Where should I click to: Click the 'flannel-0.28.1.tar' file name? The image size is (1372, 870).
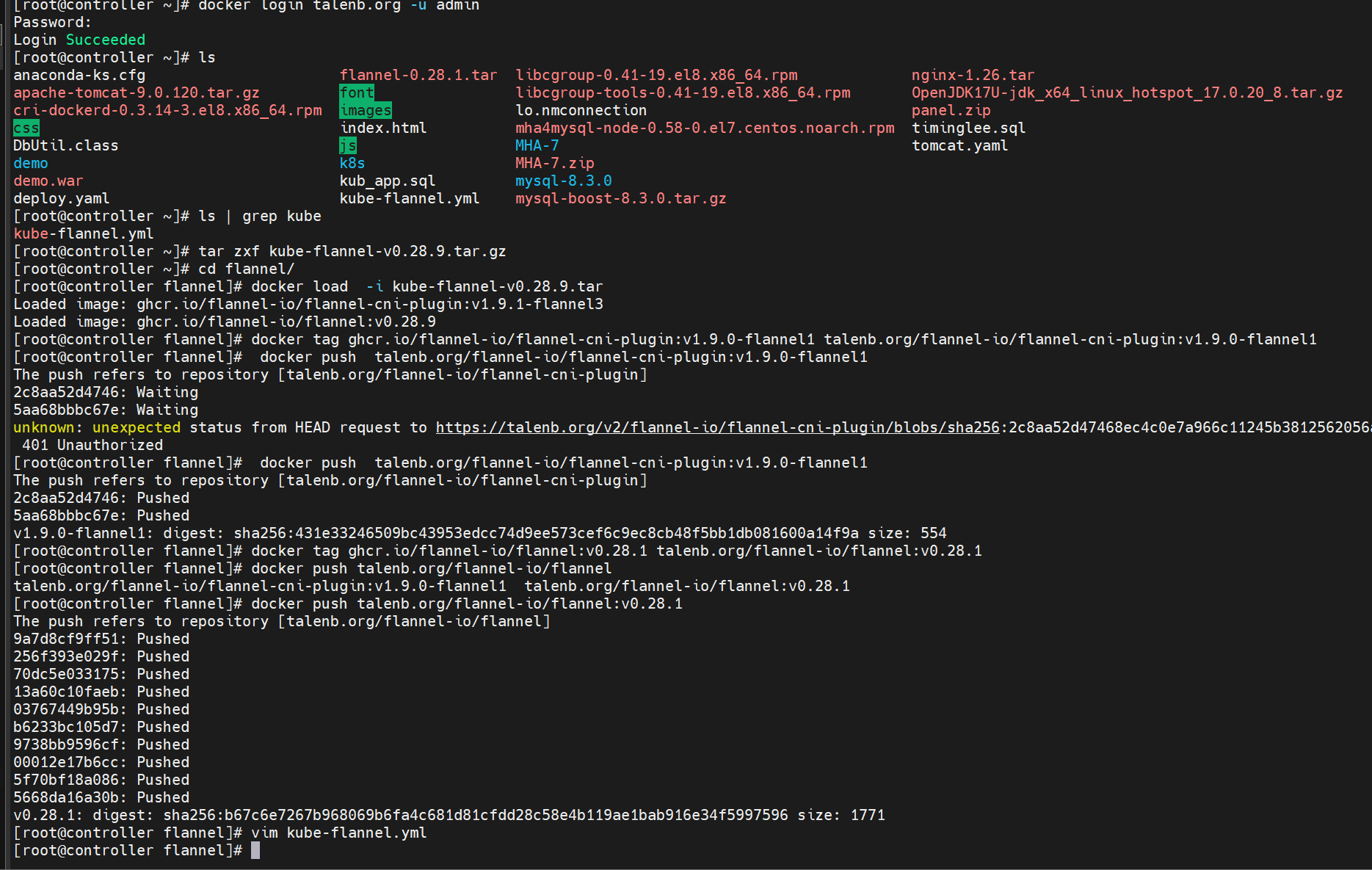[x=418, y=75]
